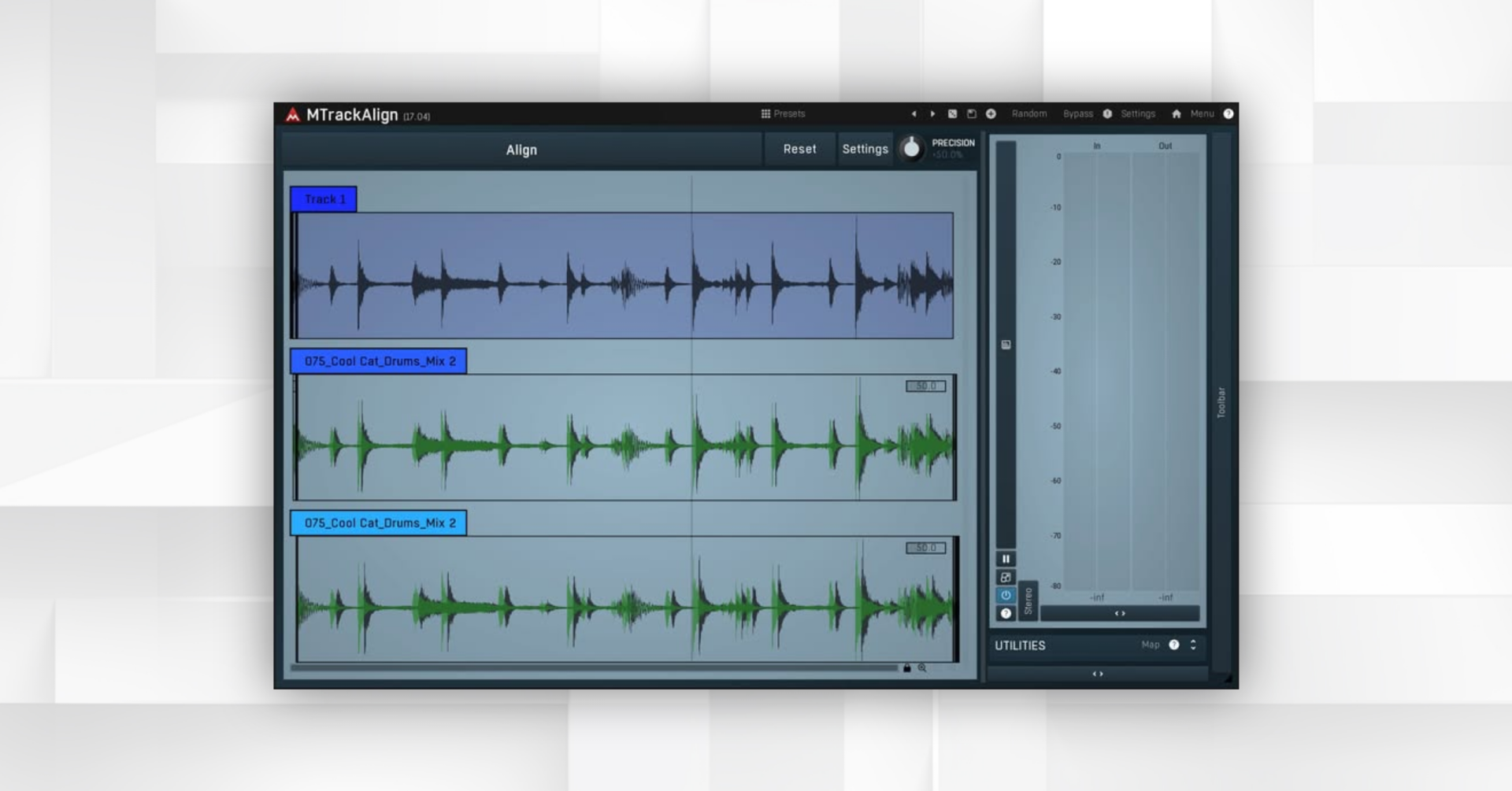Open the Menu in title bar
This screenshot has height=791, width=1512.
point(1202,114)
